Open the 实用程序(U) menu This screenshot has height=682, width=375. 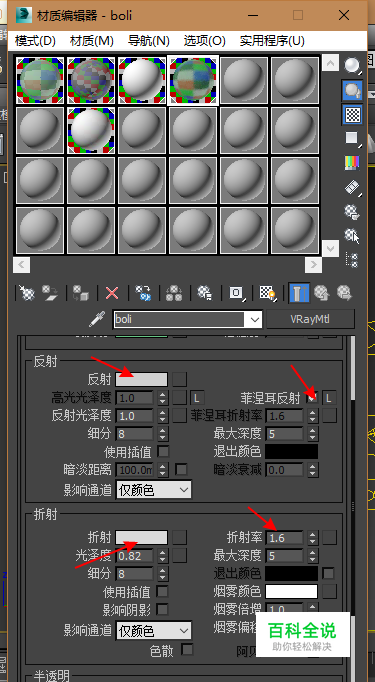(272, 41)
